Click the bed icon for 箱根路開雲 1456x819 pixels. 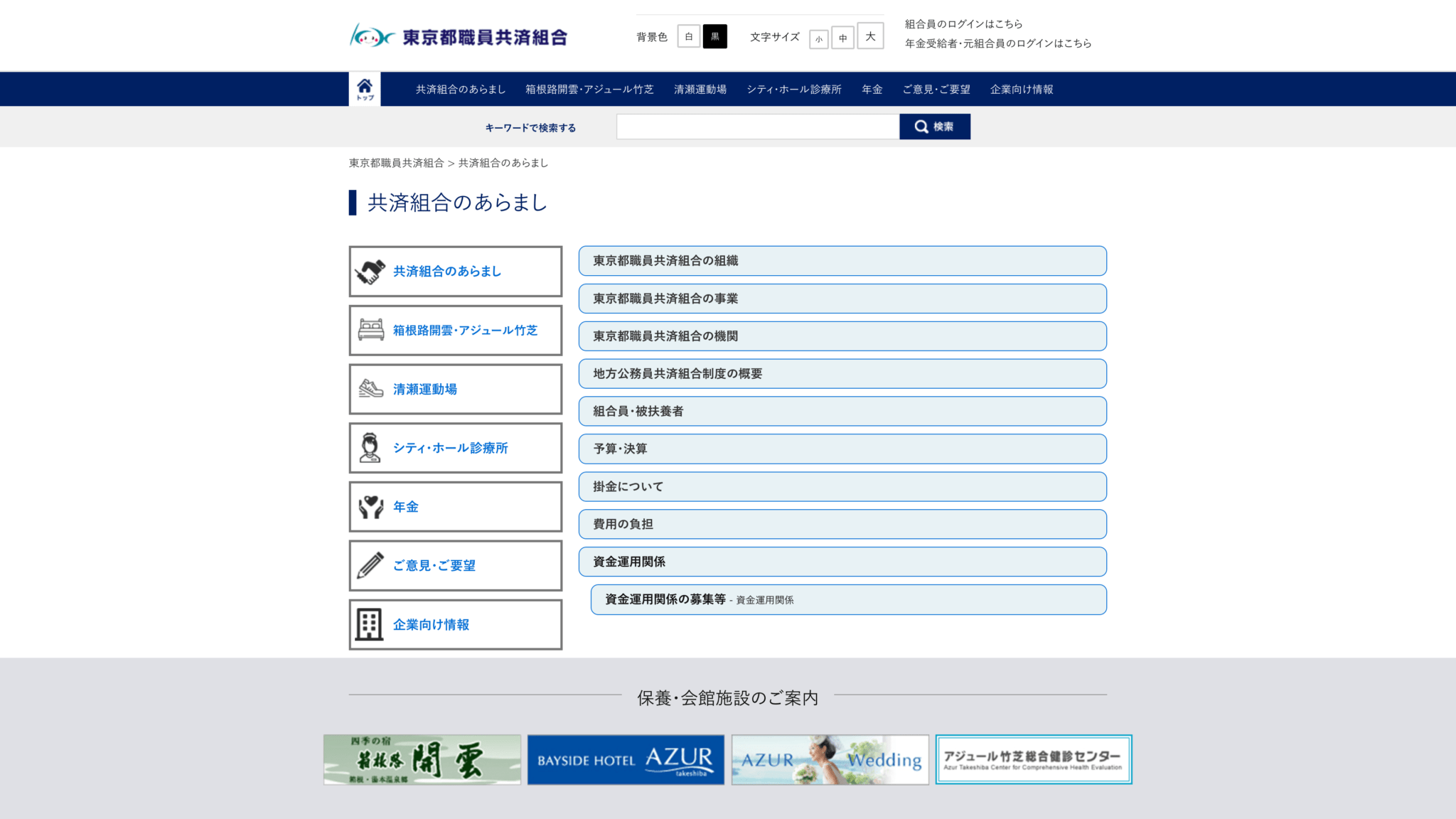(370, 330)
